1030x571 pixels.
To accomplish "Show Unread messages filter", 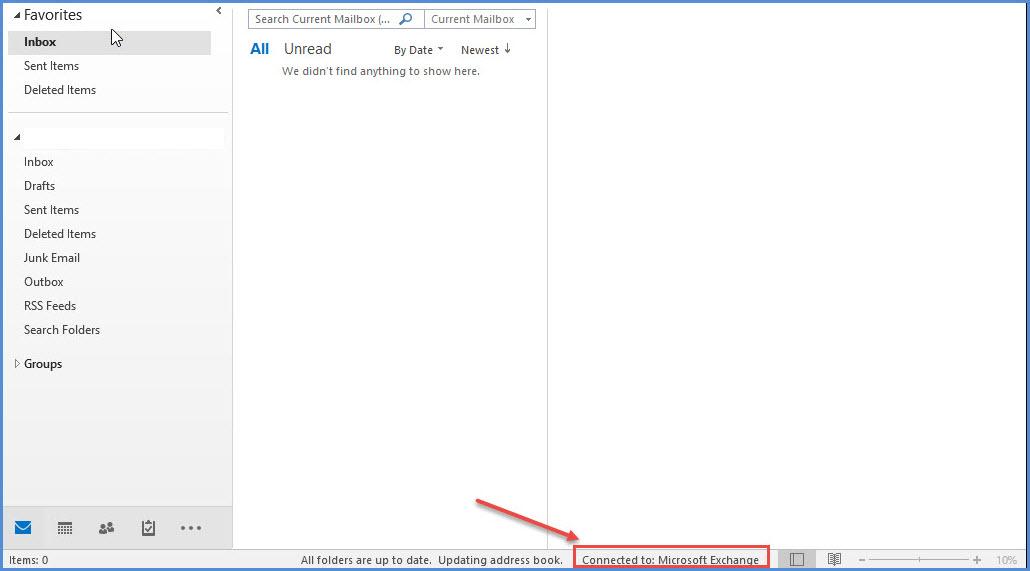I will (307, 49).
